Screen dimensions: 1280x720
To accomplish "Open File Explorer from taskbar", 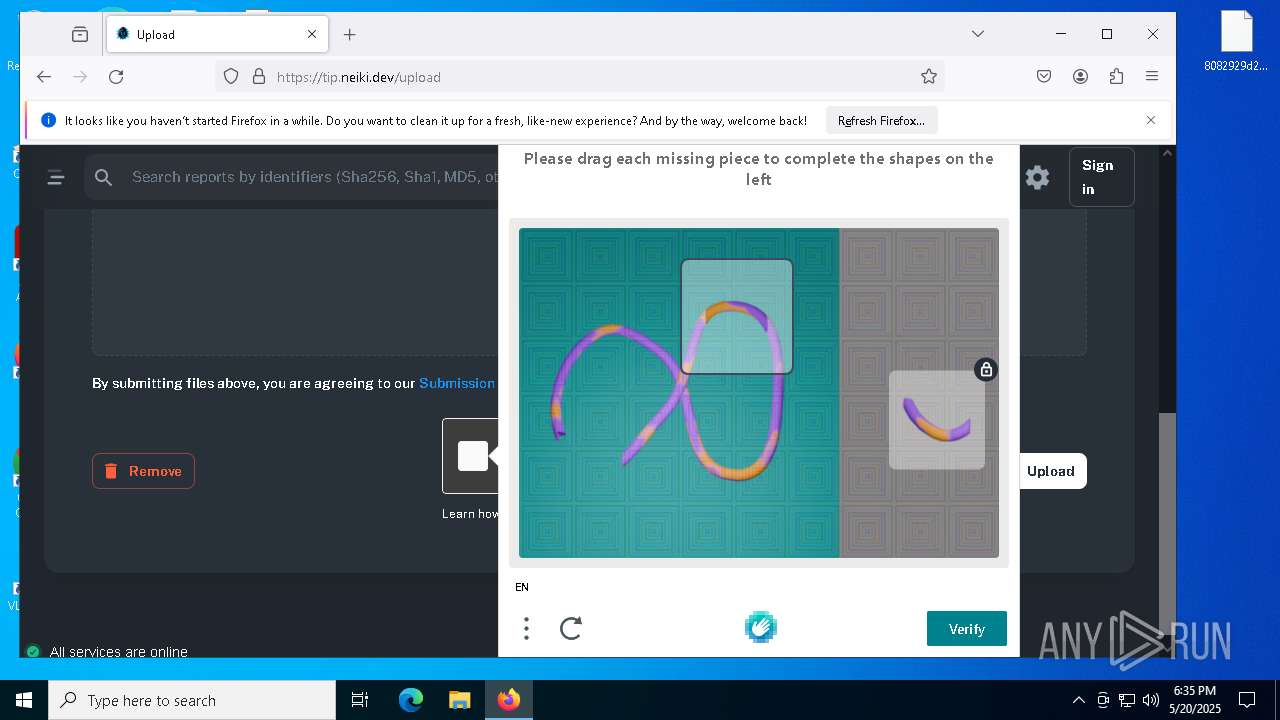I will [x=459, y=700].
